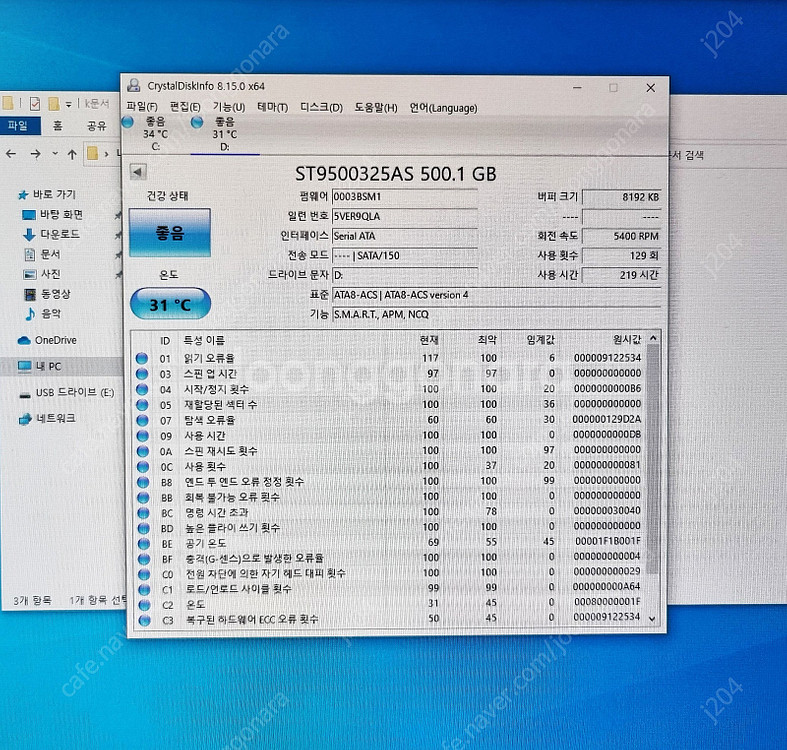Click the SMART list scroll down arrow
The height and width of the screenshot is (750, 787).
pos(652,619)
